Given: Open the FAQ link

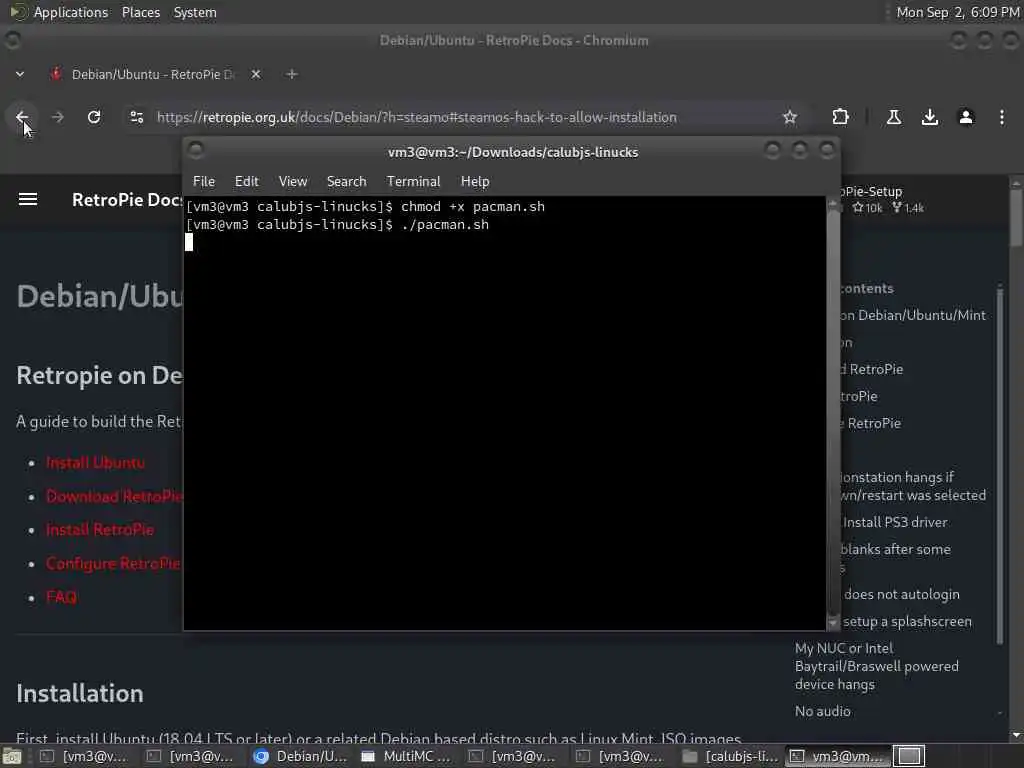Looking at the screenshot, I should click(x=61, y=597).
